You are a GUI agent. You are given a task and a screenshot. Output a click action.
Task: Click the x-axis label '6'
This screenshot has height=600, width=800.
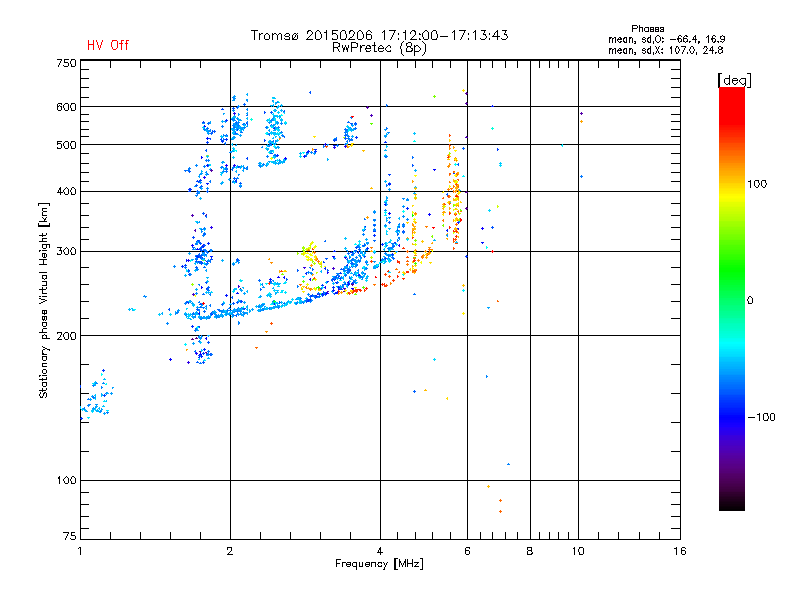tap(467, 551)
